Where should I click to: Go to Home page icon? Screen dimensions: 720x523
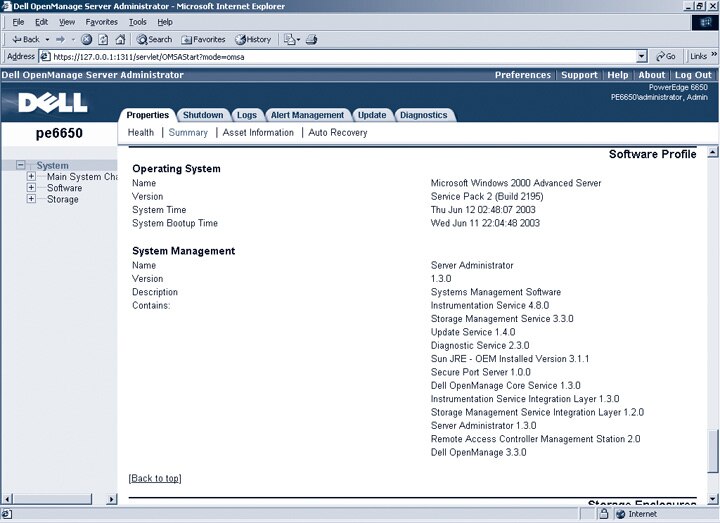click(120, 39)
